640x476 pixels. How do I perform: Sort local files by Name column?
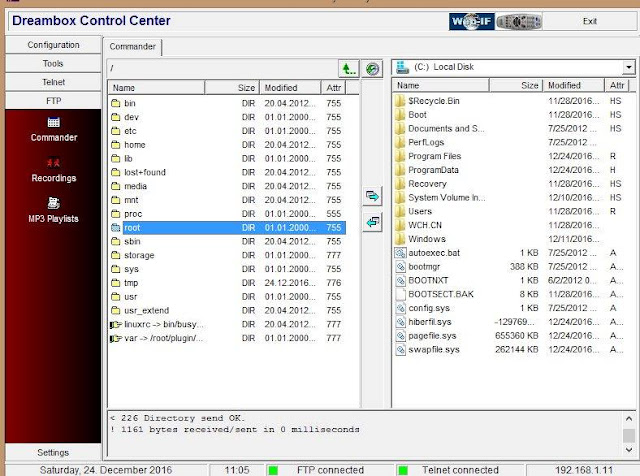coord(440,85)
